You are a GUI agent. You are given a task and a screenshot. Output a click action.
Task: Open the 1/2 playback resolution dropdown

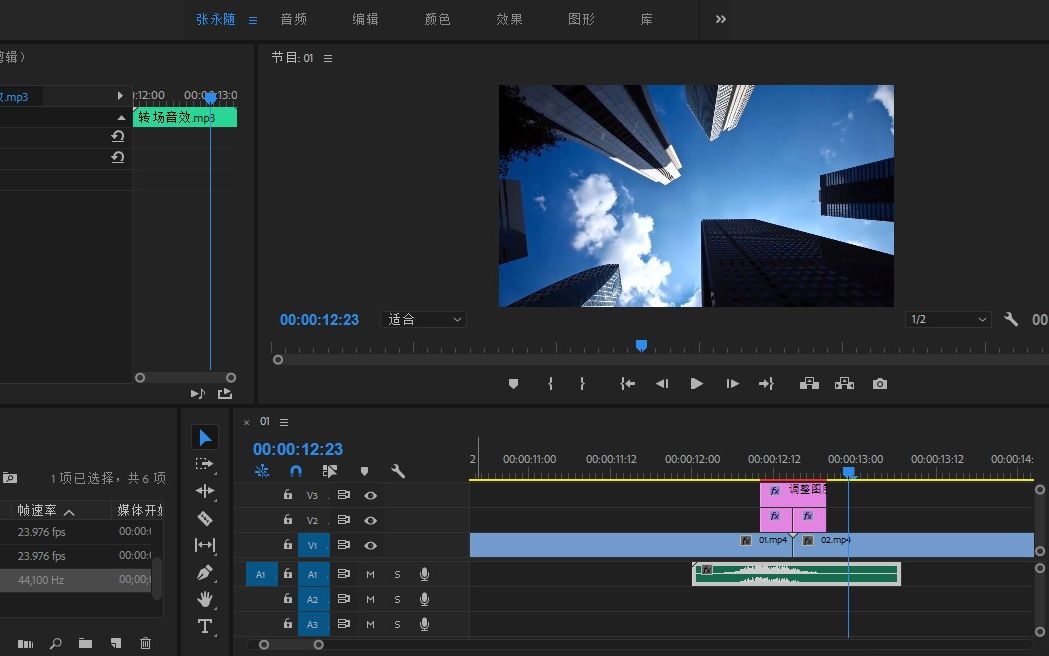coord(947,320)
